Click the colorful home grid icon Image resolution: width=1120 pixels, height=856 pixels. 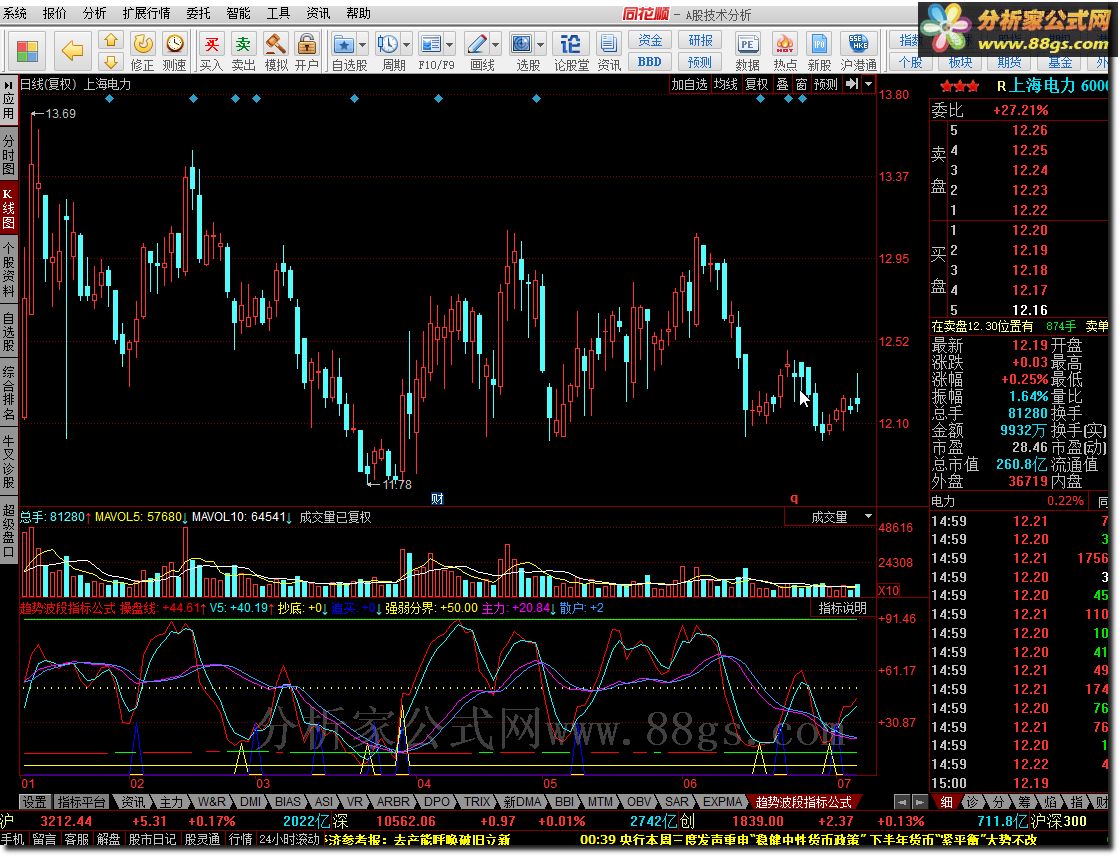coord(26,51)
